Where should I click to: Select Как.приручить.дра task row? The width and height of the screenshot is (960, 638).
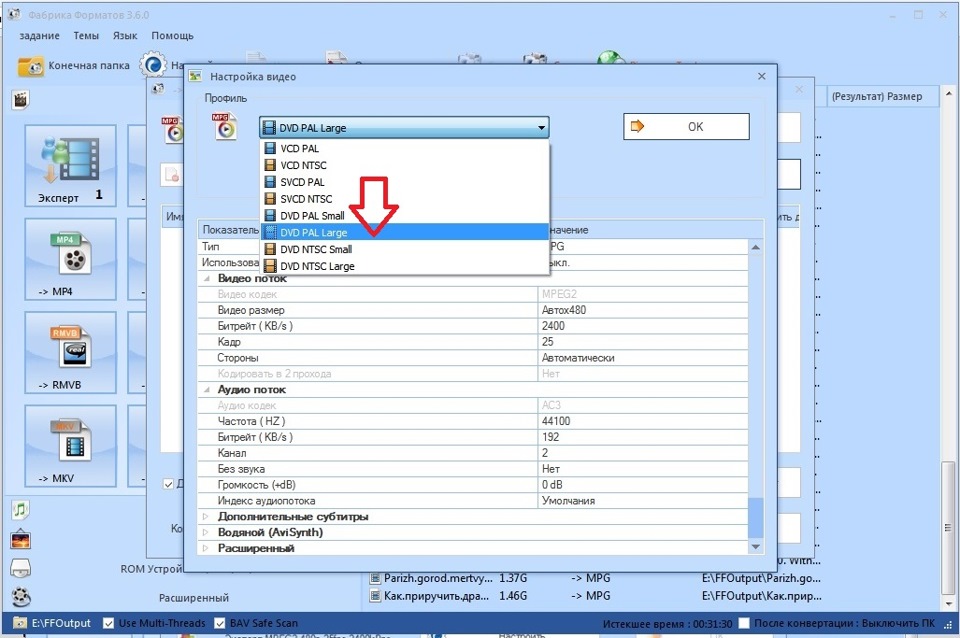[x=595, y=596]
